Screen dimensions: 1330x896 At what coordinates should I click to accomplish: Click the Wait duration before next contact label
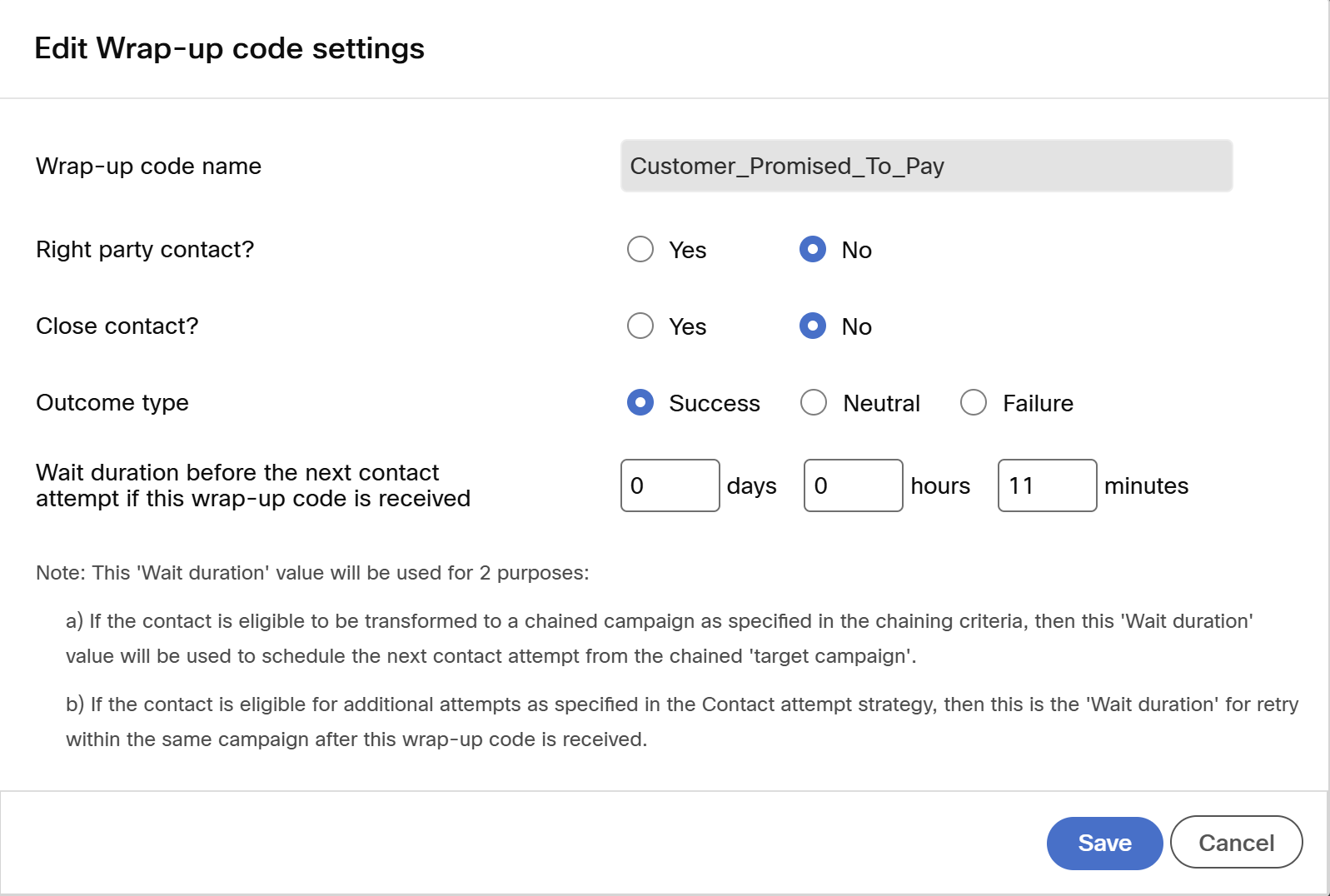[x=253, y=485]
